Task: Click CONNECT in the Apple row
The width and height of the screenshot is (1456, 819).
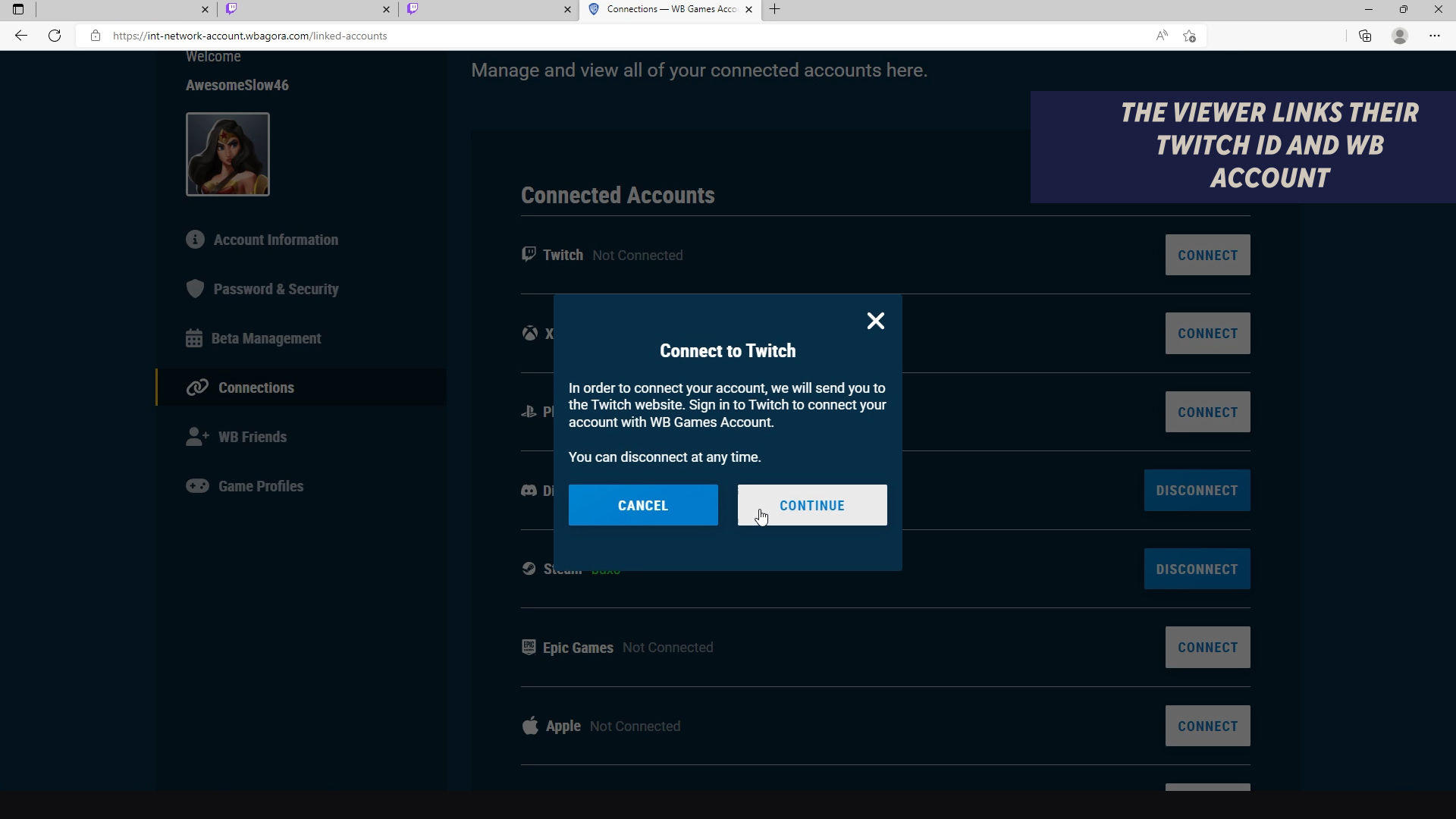Action: tap(1208, 726)
